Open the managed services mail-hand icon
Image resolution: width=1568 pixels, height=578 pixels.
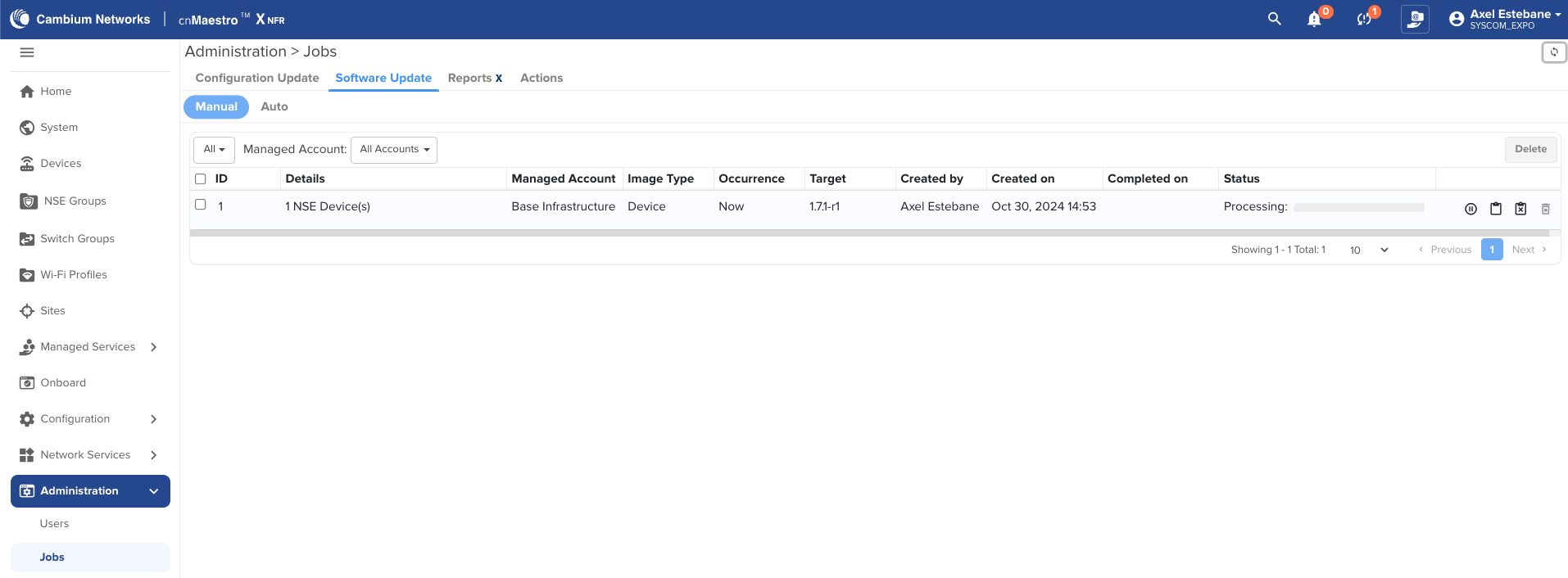[1415, 19]
